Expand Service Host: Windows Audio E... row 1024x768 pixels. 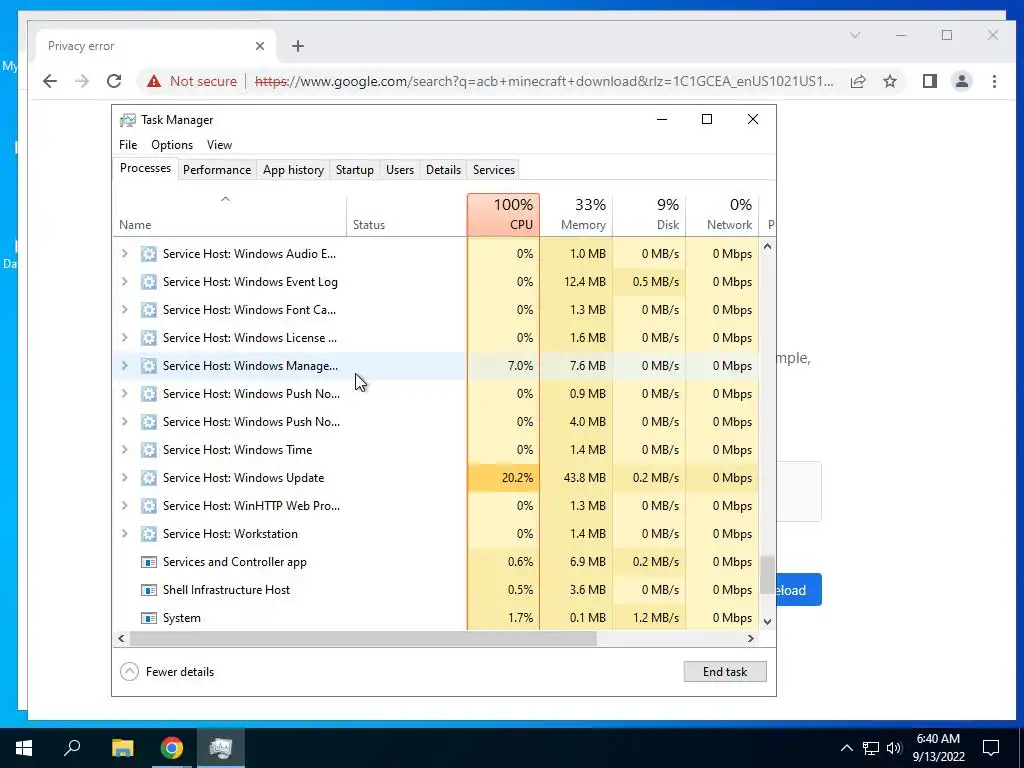125,254
